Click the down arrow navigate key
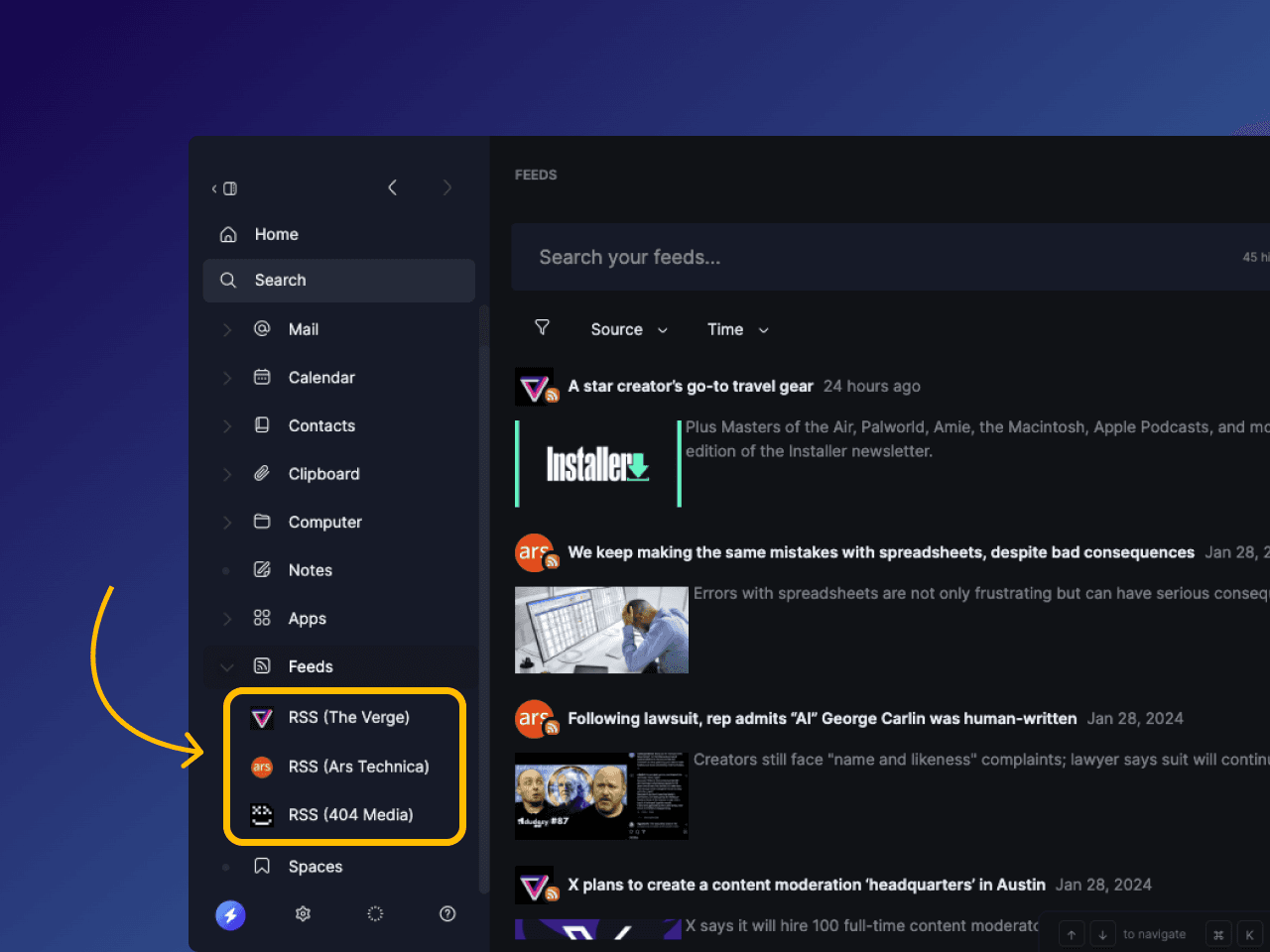The height and width of the screenshot is (952, 1270). click(x=1102, y=934)
